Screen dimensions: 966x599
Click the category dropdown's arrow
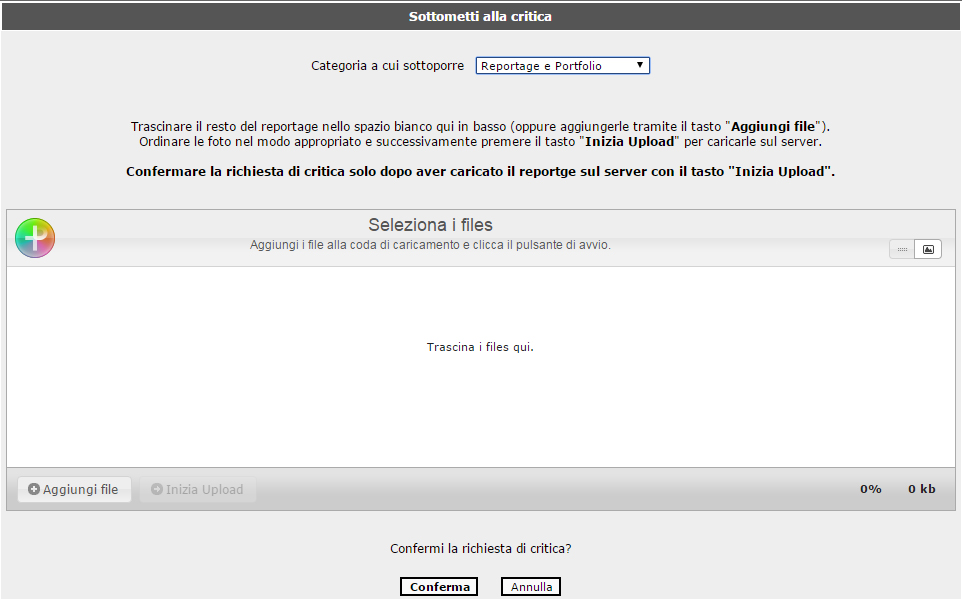click(640, 66)
